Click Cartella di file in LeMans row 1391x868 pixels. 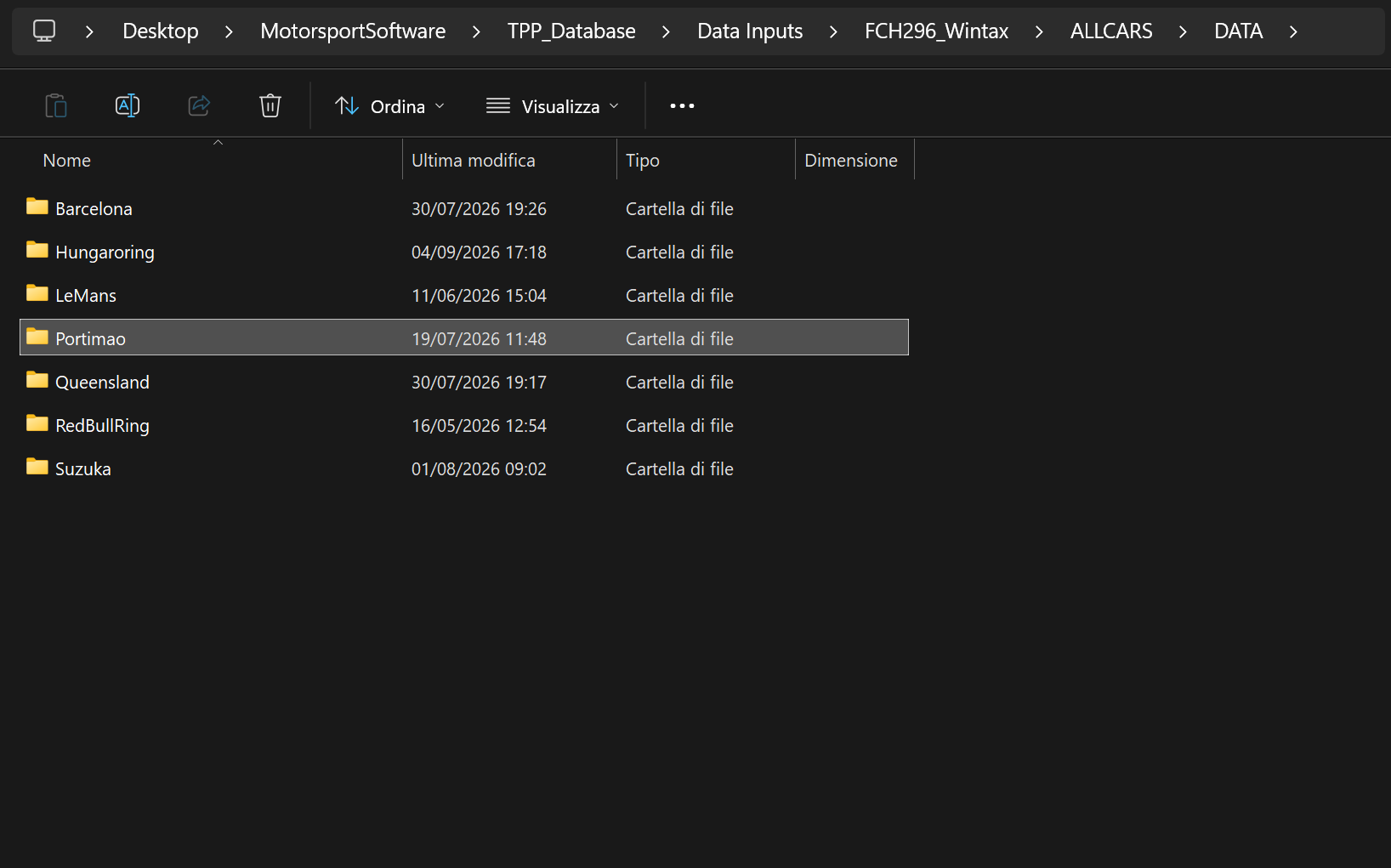coord(679,295)
